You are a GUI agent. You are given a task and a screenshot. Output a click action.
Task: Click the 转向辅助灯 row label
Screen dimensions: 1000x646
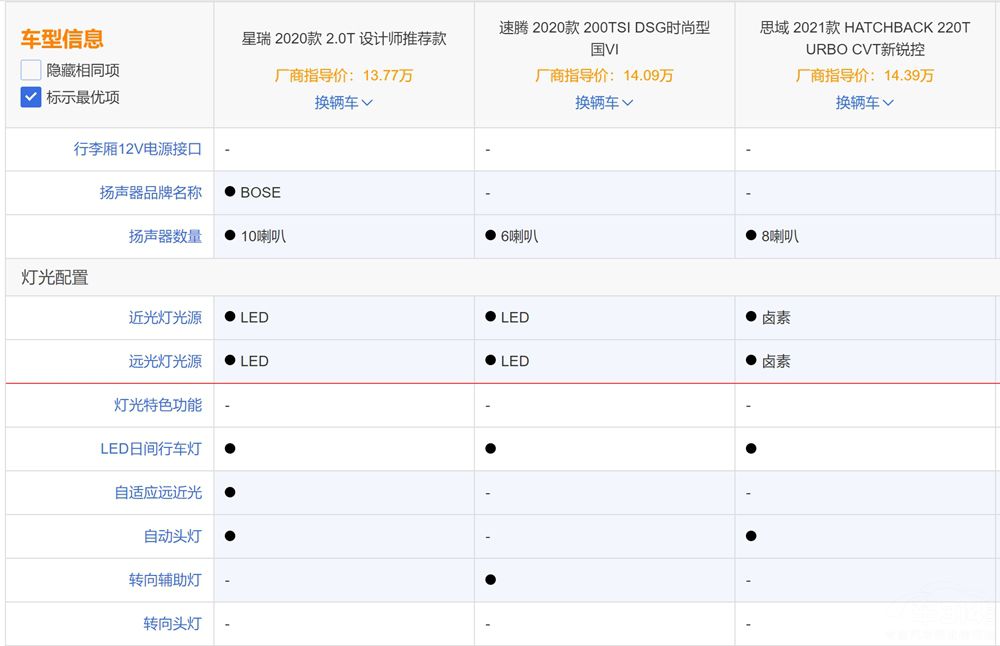(165, 580)
